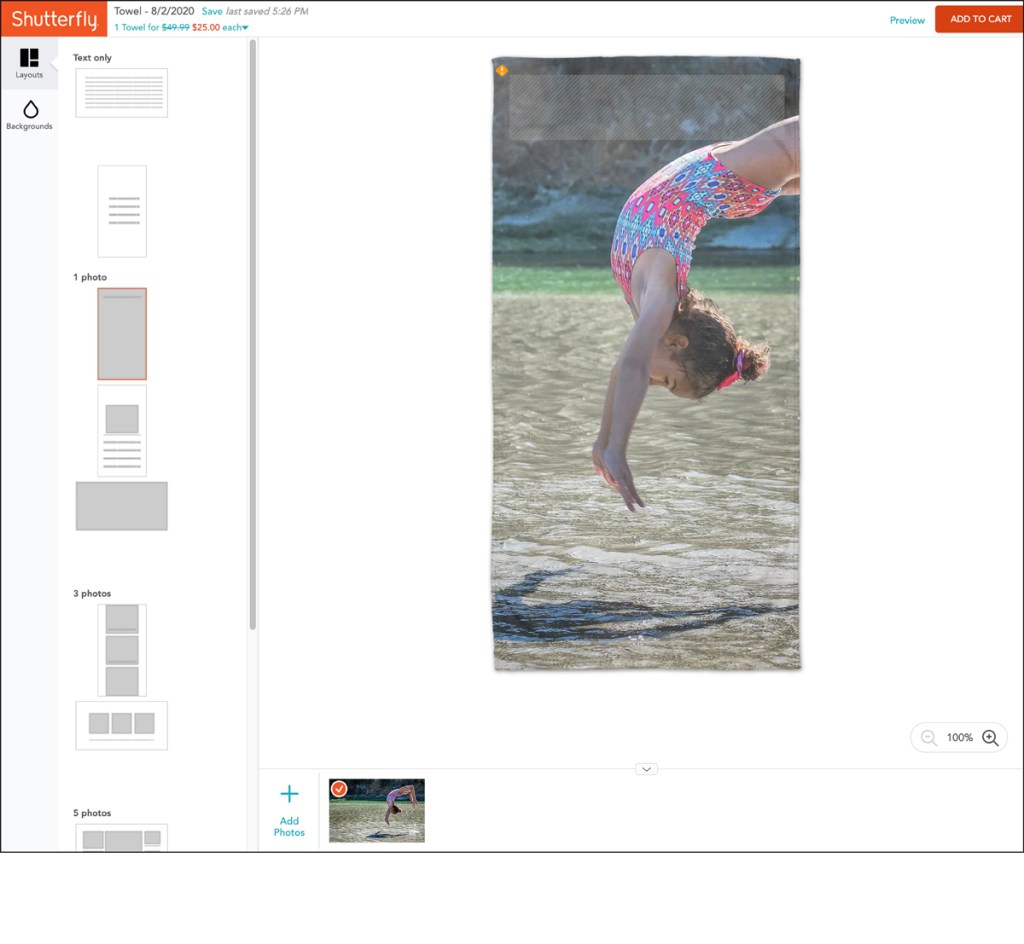
Task: Pick the 1 photo with text layout
Action: [x=122, y=430]
